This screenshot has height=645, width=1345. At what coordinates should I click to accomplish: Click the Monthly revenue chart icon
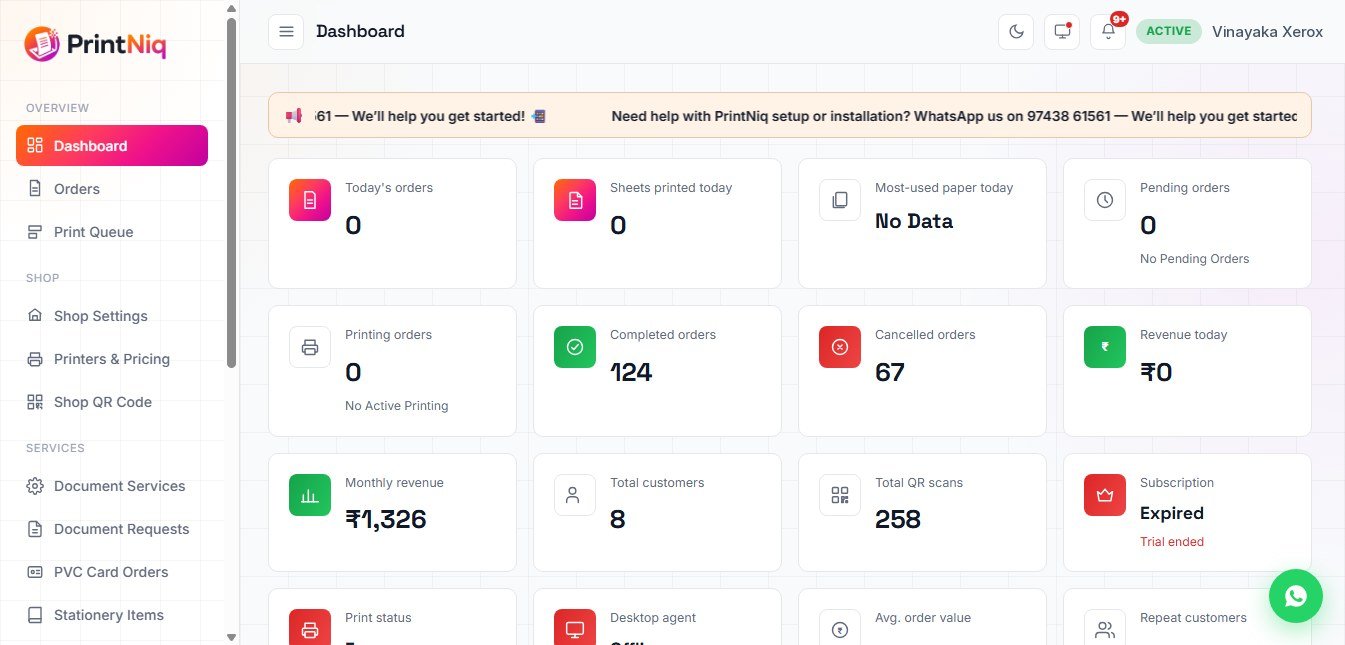coord(310,495)
